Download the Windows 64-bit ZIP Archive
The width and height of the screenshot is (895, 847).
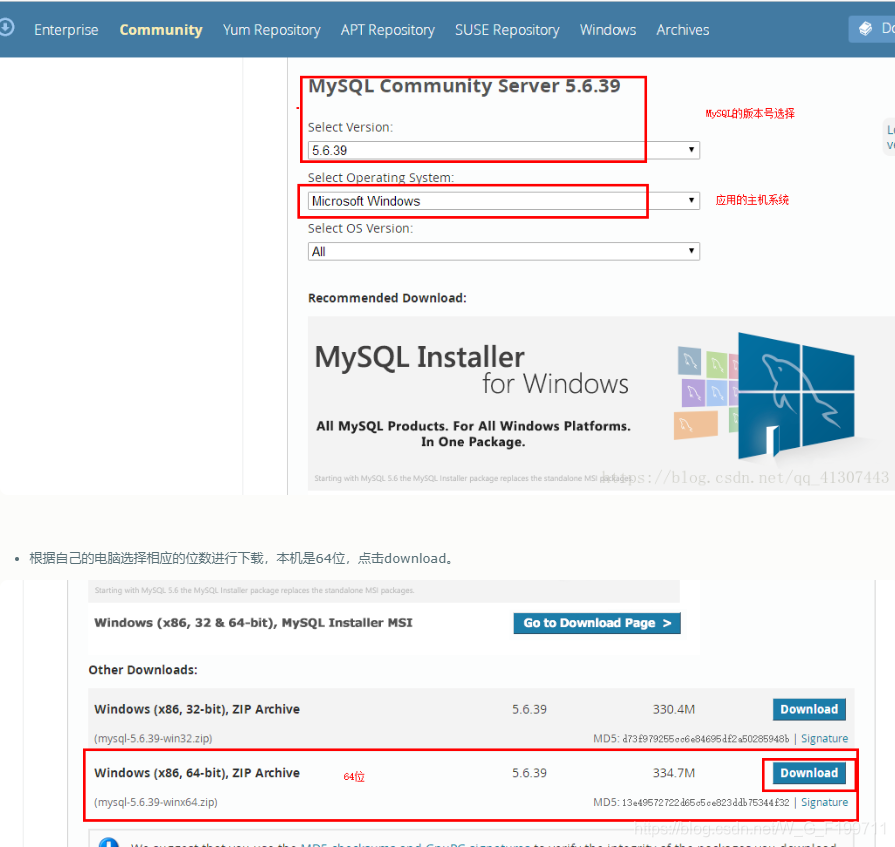pyautogui.click(x=809, y=773)
